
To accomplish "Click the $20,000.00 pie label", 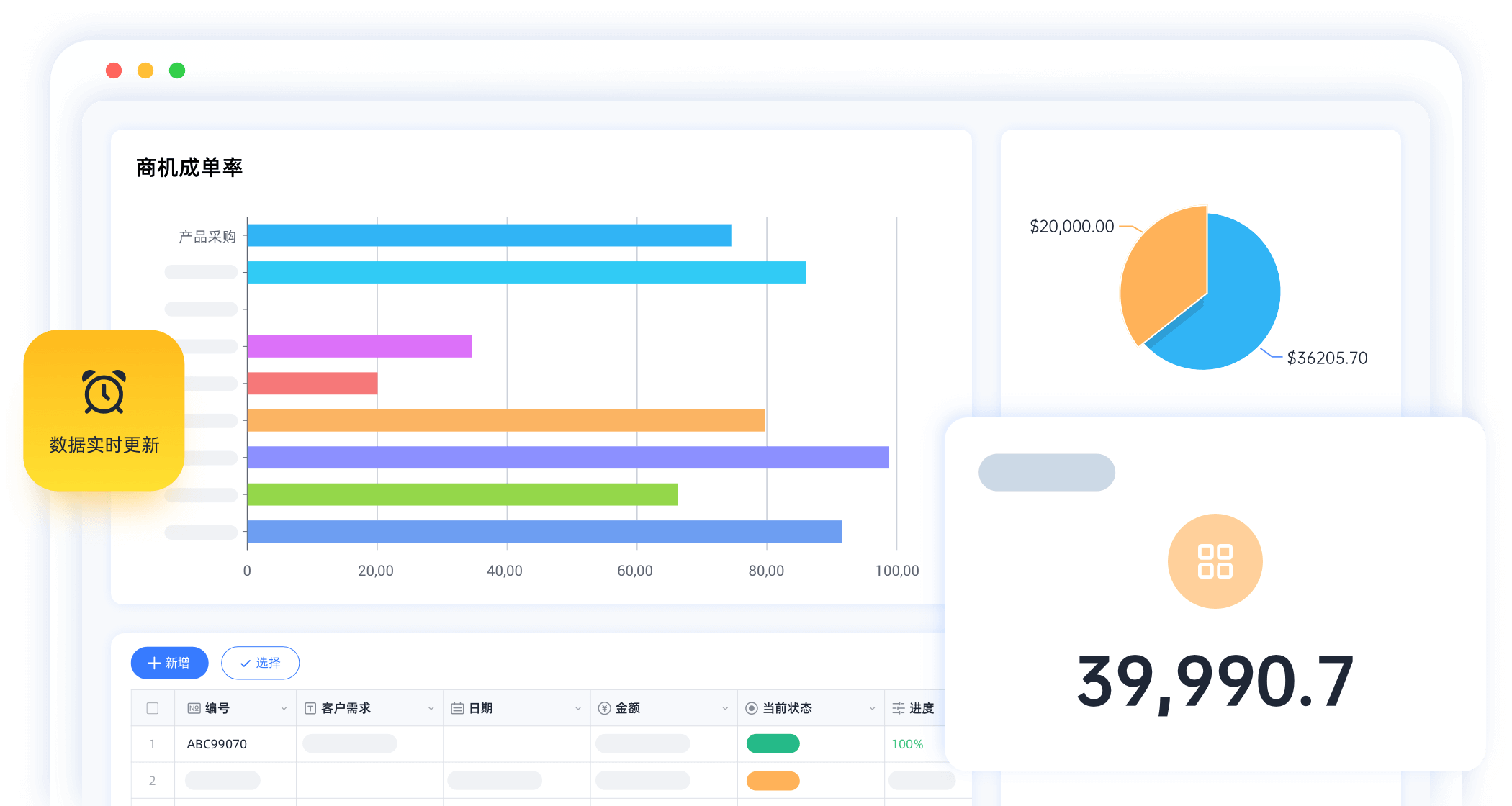I will [1071, 227].
